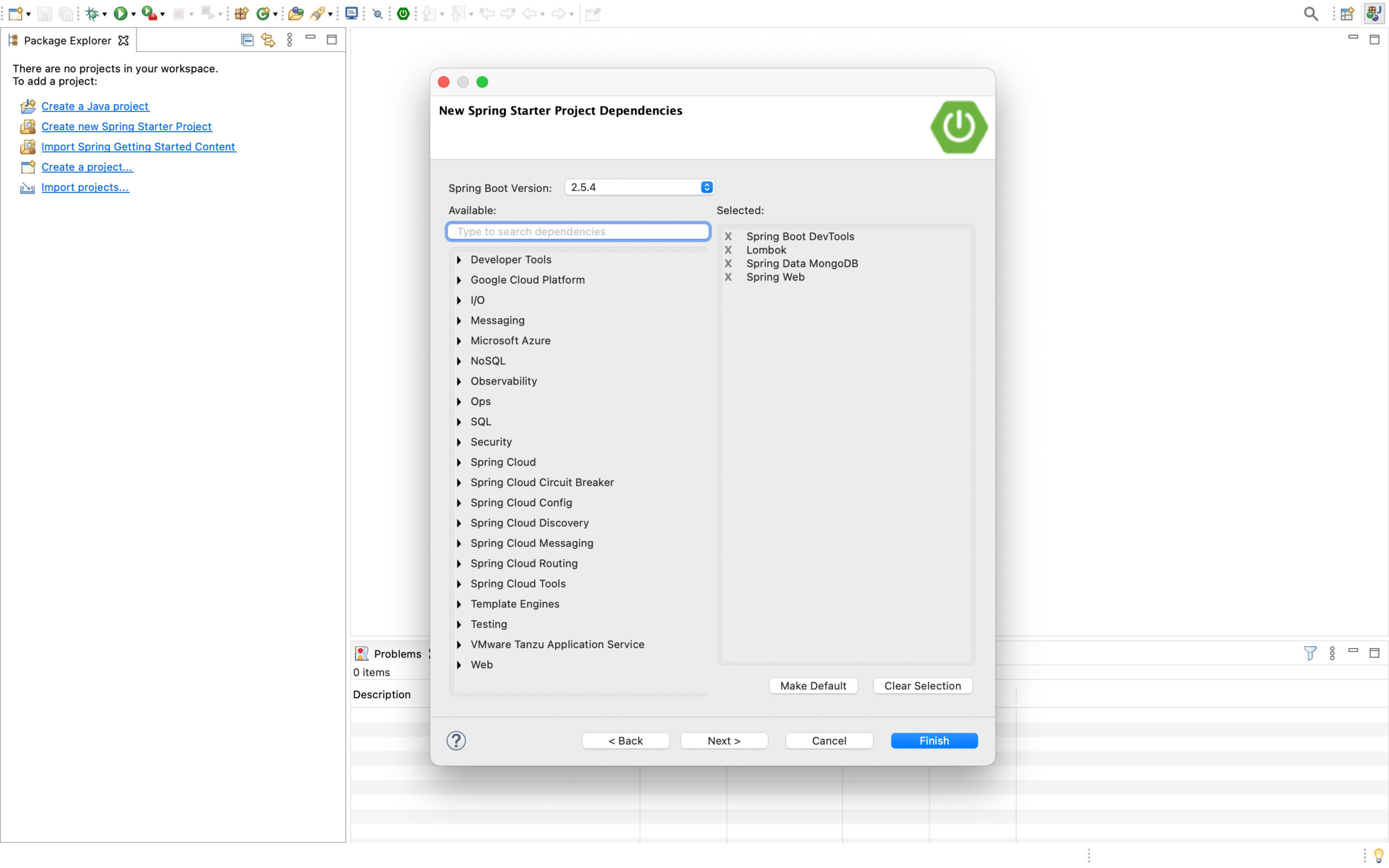Expand the Observability category

(x=459, y=381)
